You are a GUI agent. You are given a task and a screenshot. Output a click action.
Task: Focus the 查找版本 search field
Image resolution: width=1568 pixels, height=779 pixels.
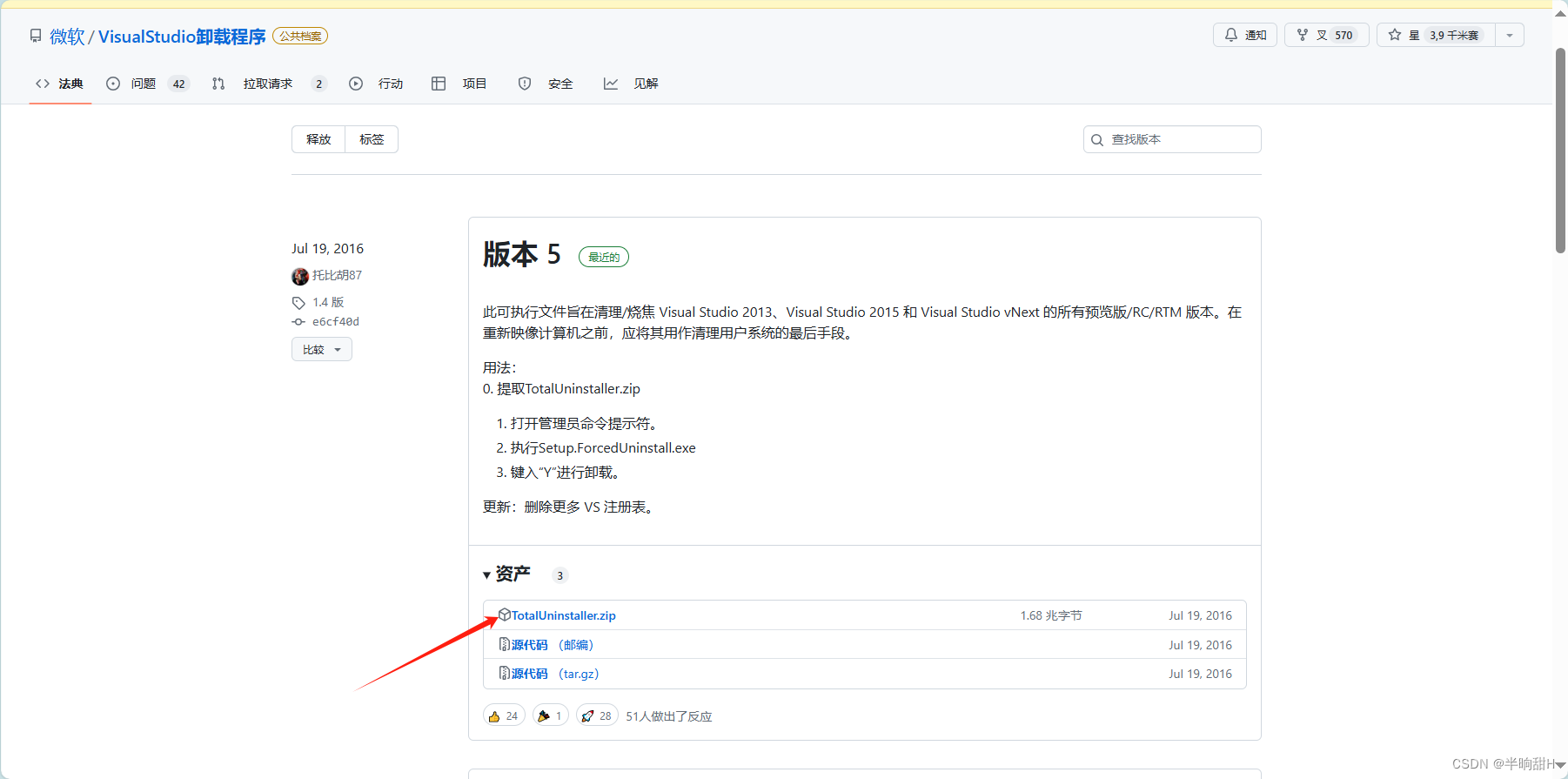coord(1172,139)
